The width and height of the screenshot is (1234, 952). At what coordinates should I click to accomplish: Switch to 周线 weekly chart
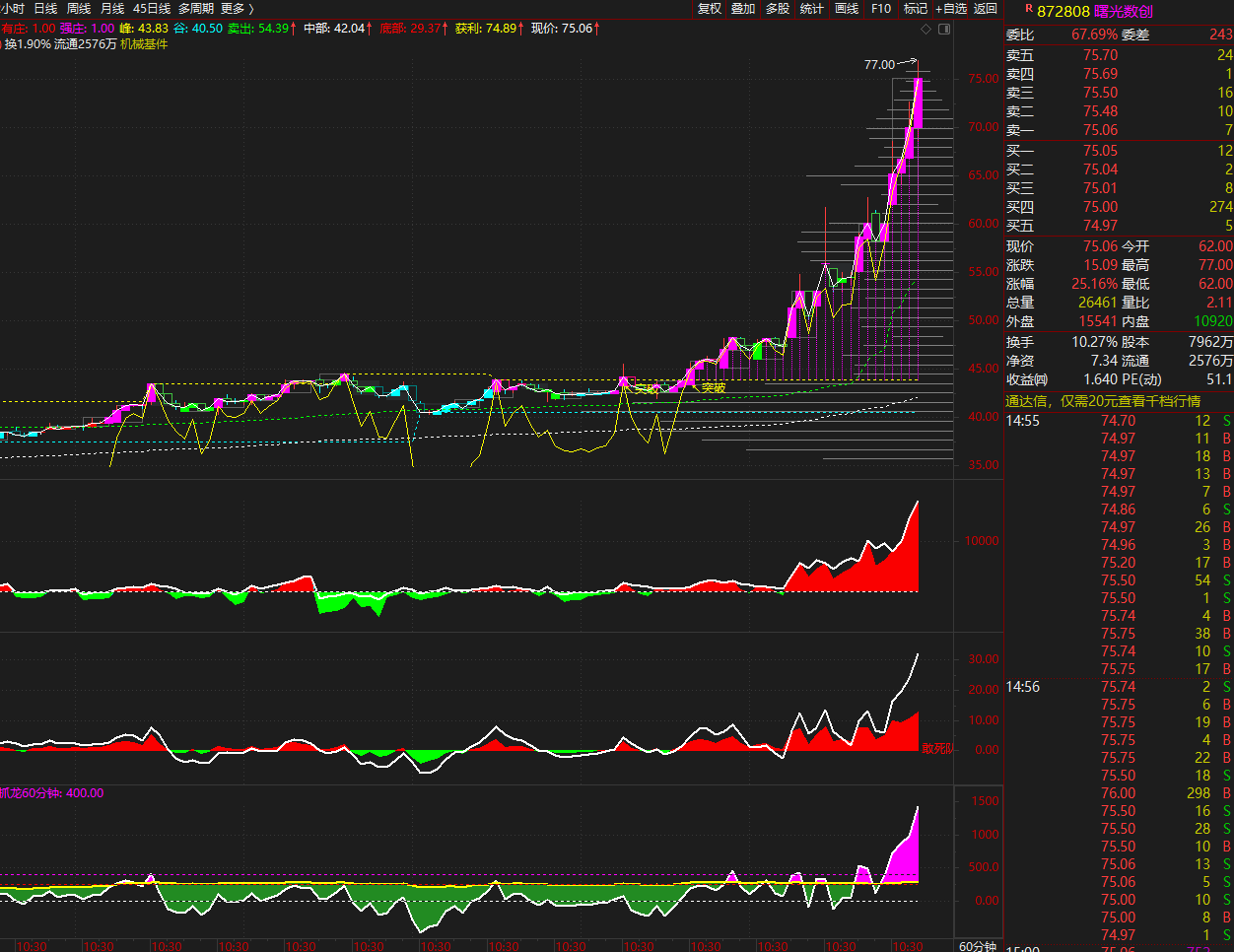tap(79, 9)
